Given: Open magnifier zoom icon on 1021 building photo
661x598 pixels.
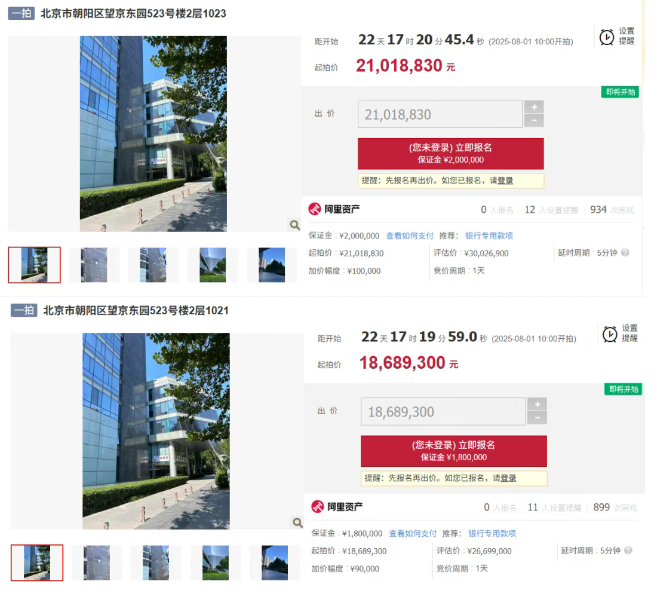Looking at the screenshot, I should click(x=298, y=523).
